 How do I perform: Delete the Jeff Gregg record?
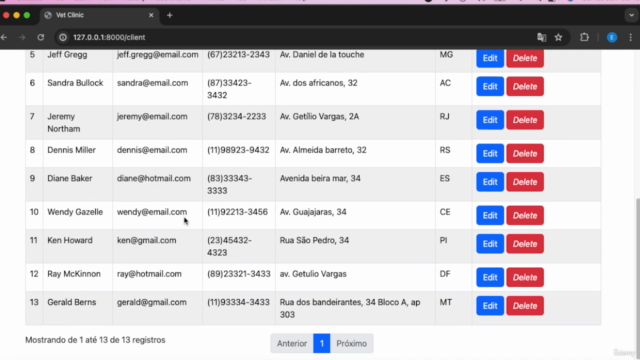(x=525, y=58)
